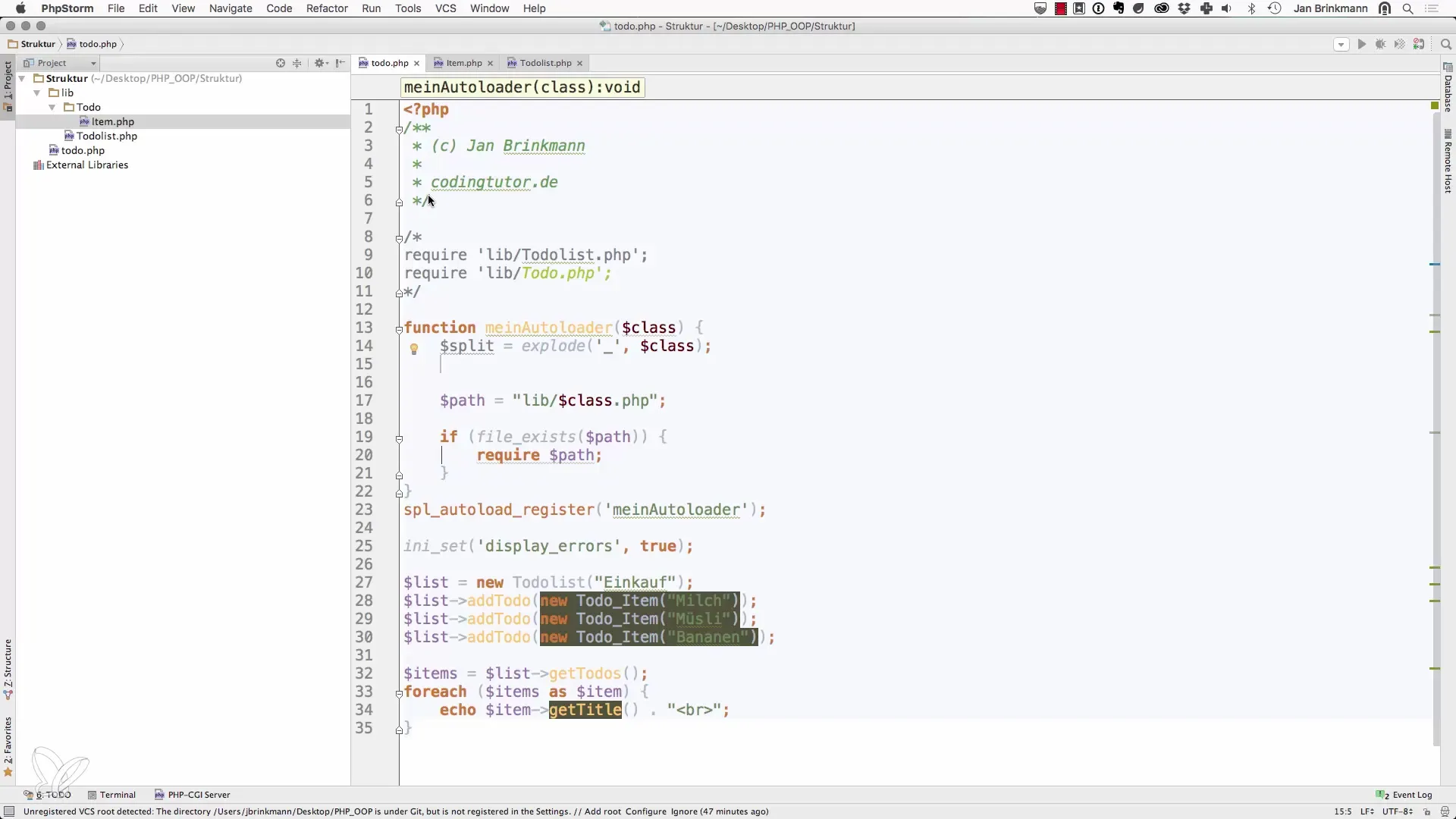Click Run with Coverage icon
This screenshot has width=1456, height=819.
pyautogui.click(x=1400, y=44)
